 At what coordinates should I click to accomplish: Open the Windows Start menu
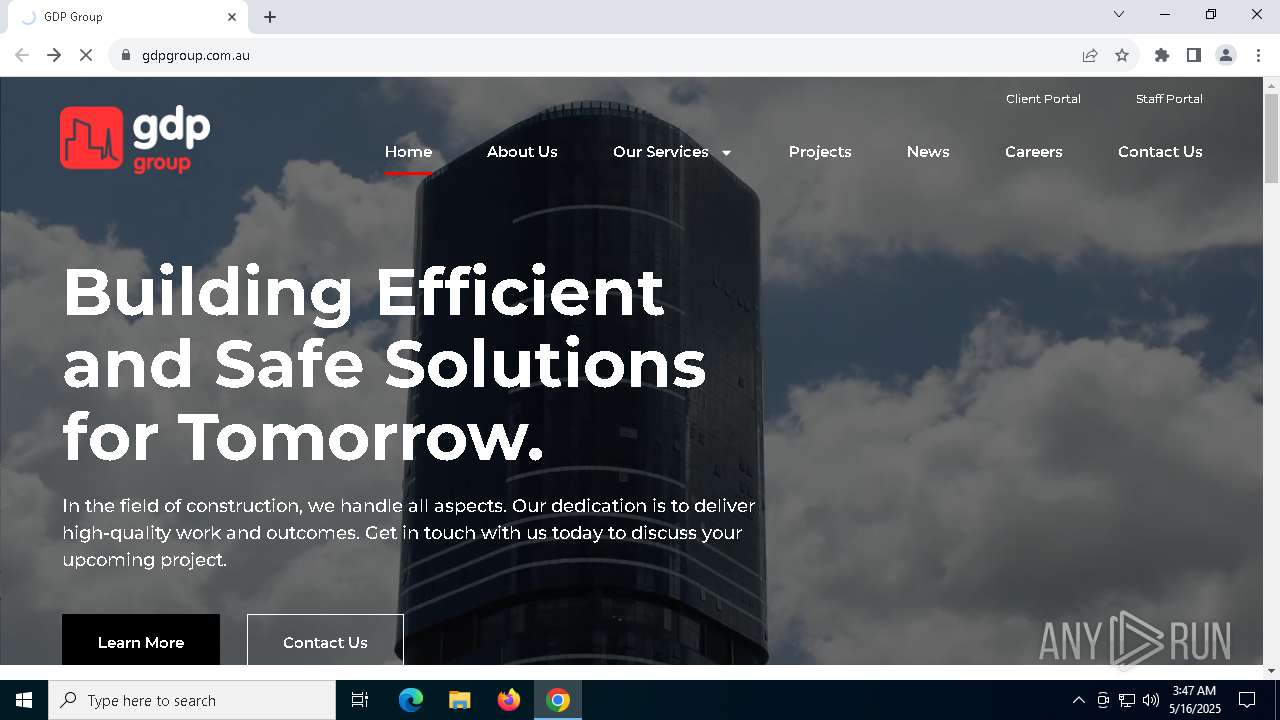[24, 700]
